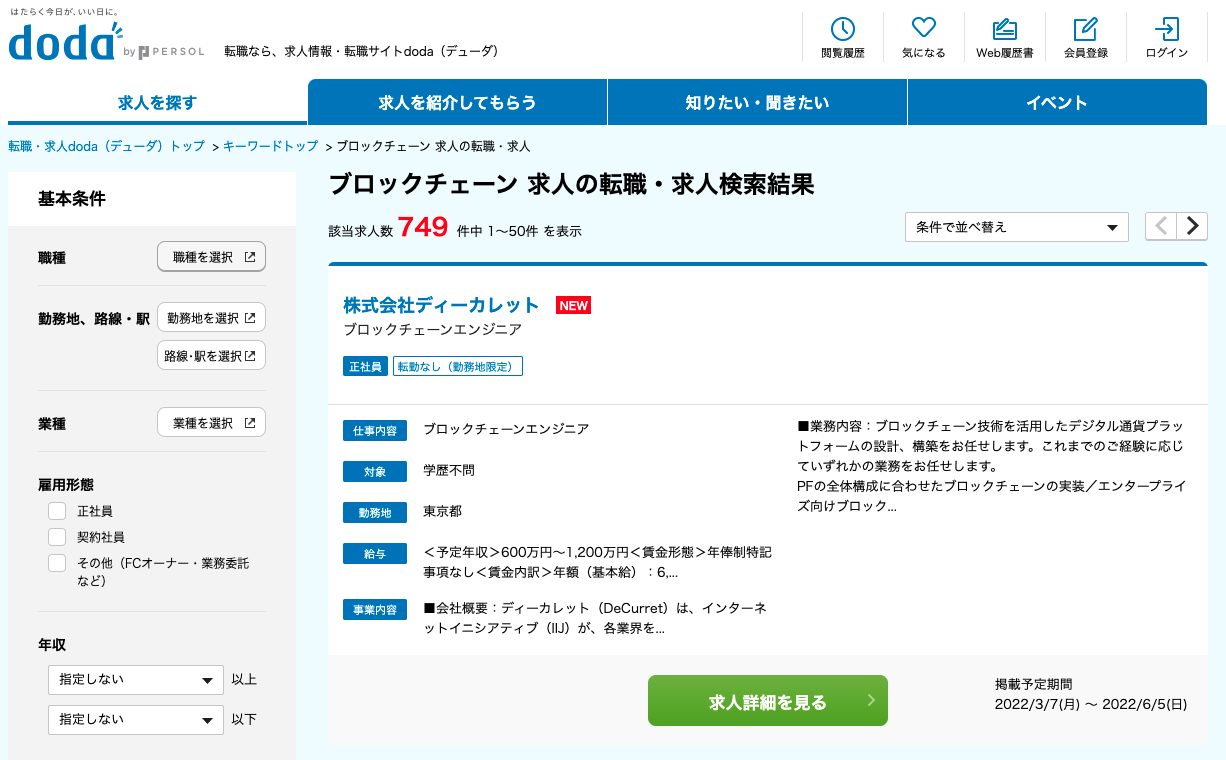Open the 閲覧履歴 clock icon

pos(842,29)
